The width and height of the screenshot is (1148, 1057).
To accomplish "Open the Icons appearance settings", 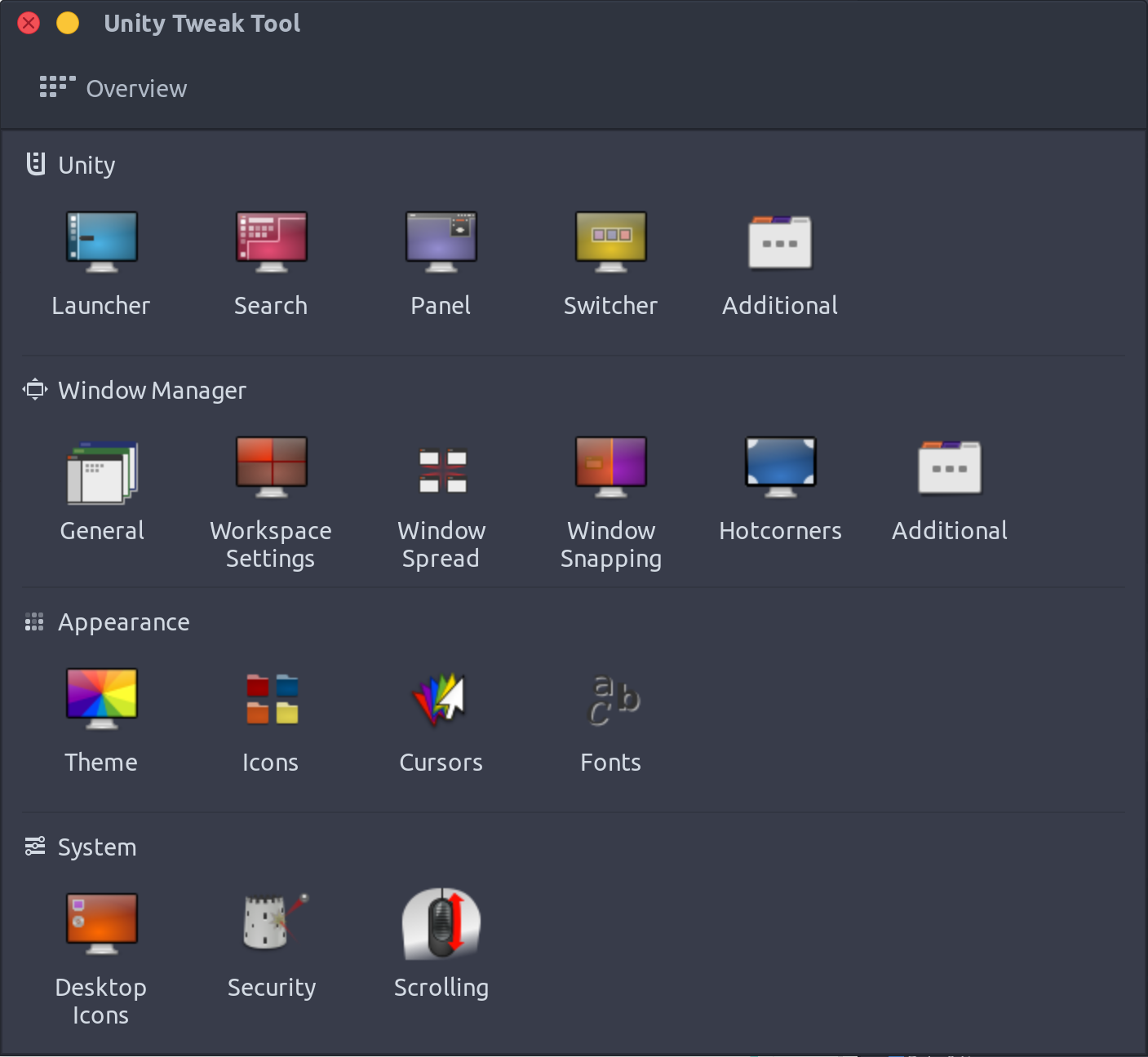I will coord(272,699).
